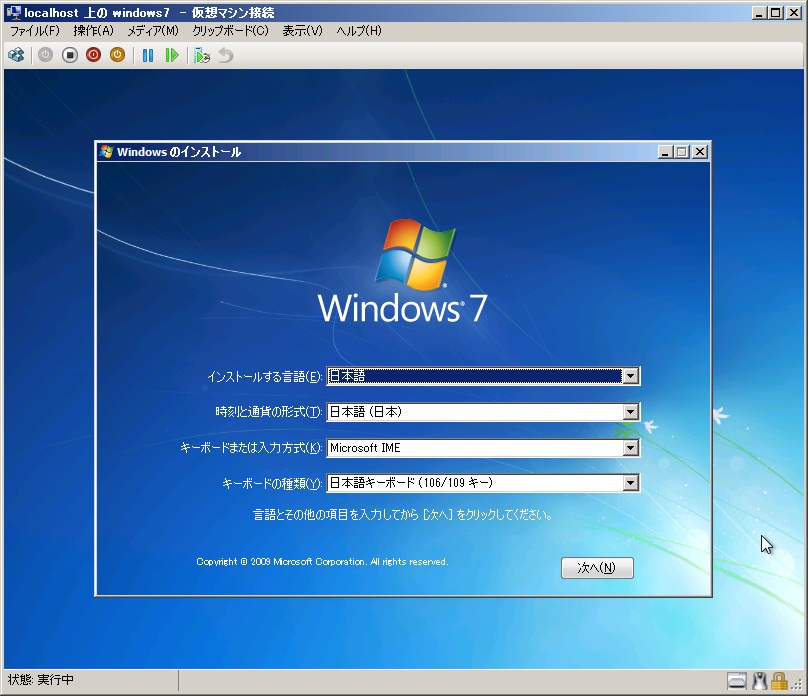
Task: Click the Ctrl+Alt+Del toolbar icon
Action: 16,55
